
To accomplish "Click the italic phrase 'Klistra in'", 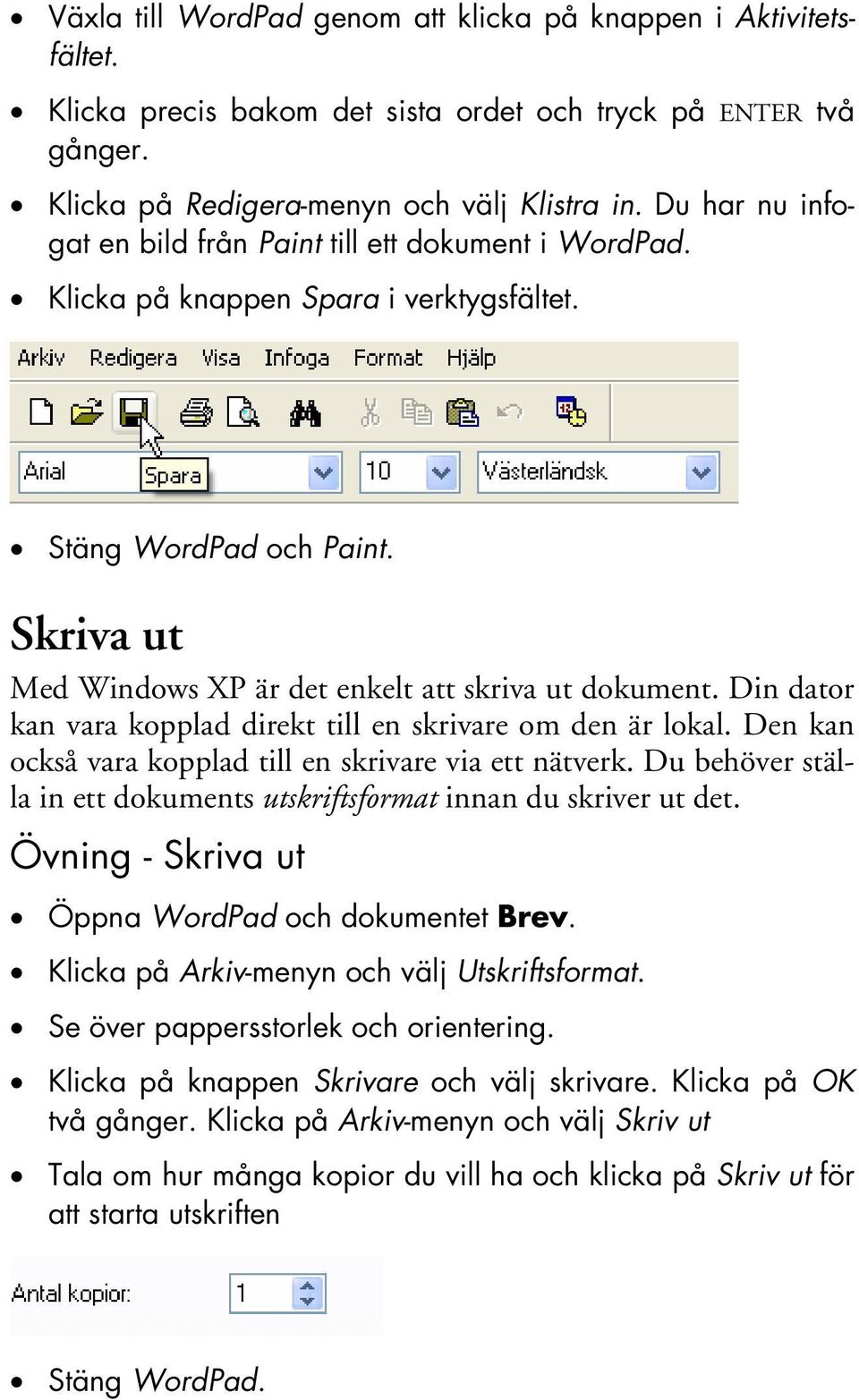I will pyautogui.click(x=578, y=205).
